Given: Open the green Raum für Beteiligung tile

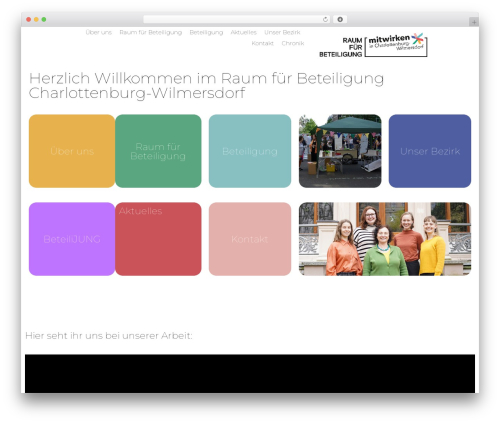Looking at the screenshot, I should (158, 151).
